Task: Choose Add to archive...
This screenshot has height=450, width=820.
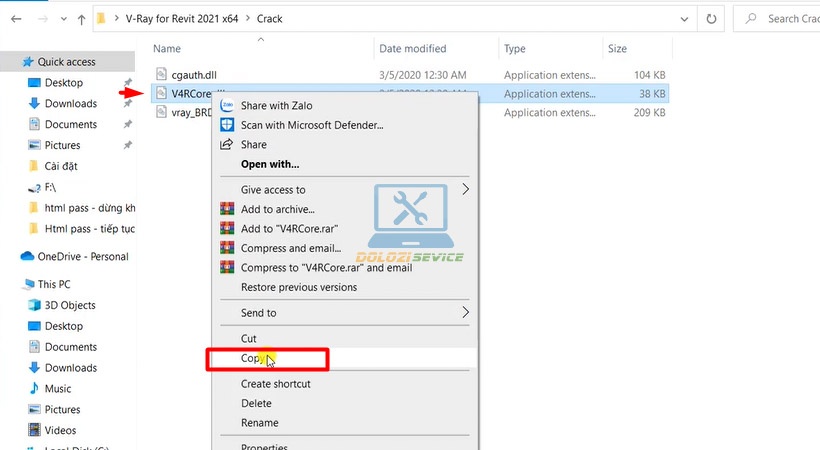Action: 277,209
